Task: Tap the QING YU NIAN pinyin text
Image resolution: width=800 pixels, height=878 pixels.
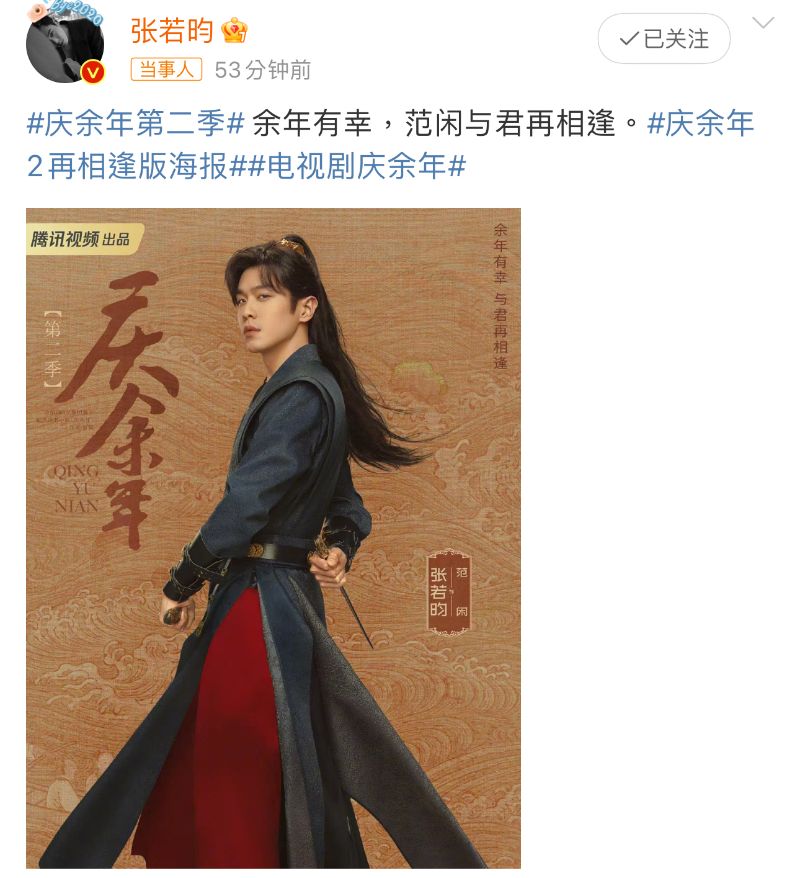Action: point(77,488)
